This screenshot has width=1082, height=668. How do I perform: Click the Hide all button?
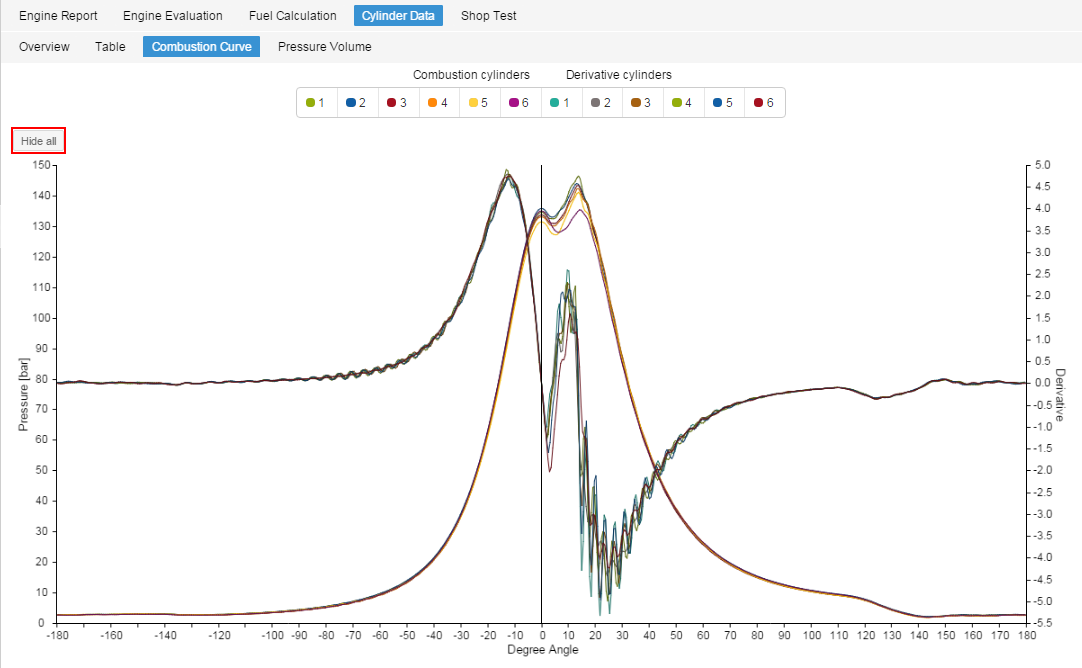click(x=37, y=140)
